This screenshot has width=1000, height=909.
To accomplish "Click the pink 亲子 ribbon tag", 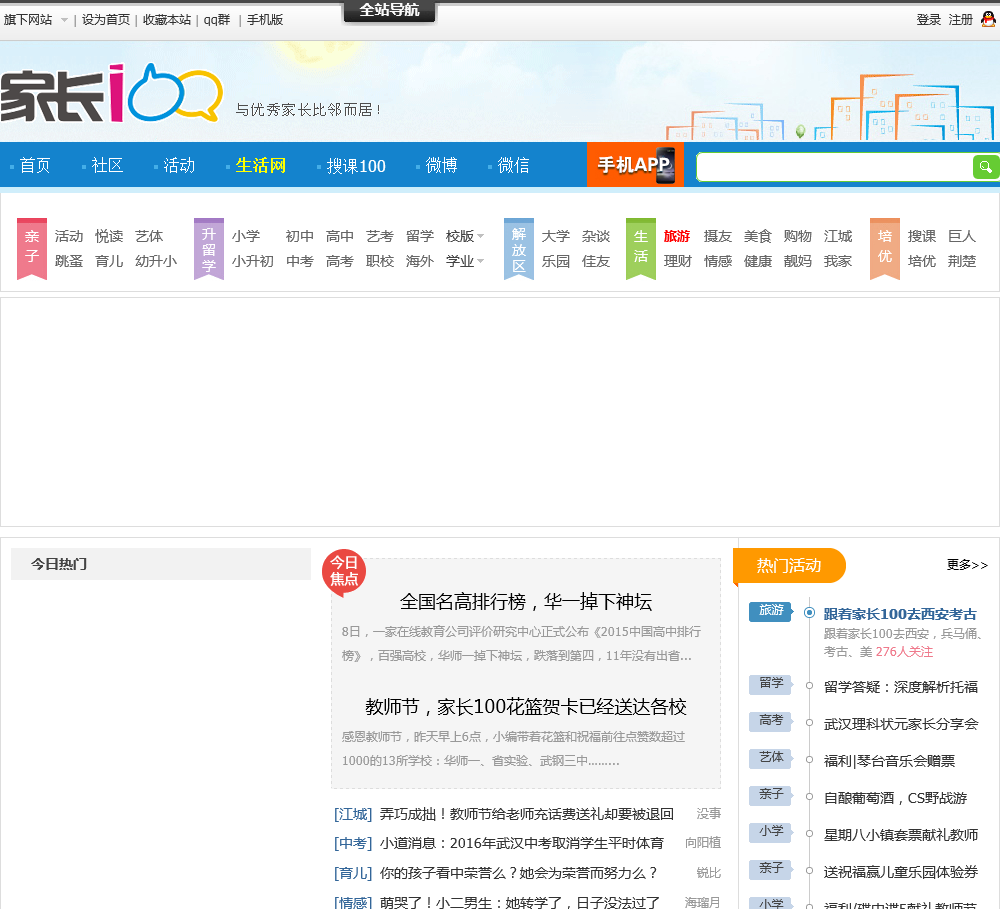I will (32, 248).
